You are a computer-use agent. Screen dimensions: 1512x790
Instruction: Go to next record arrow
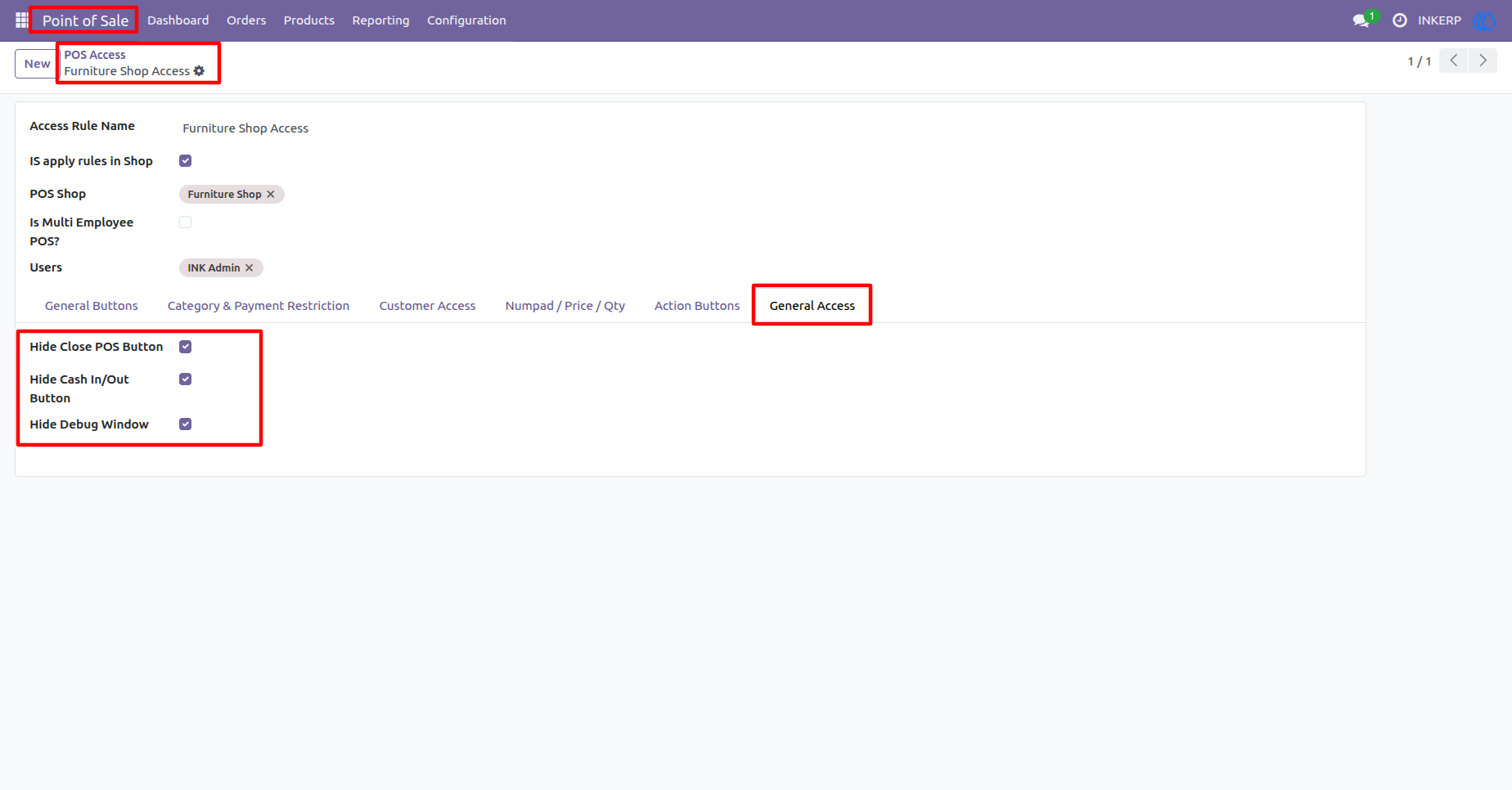1483,61
